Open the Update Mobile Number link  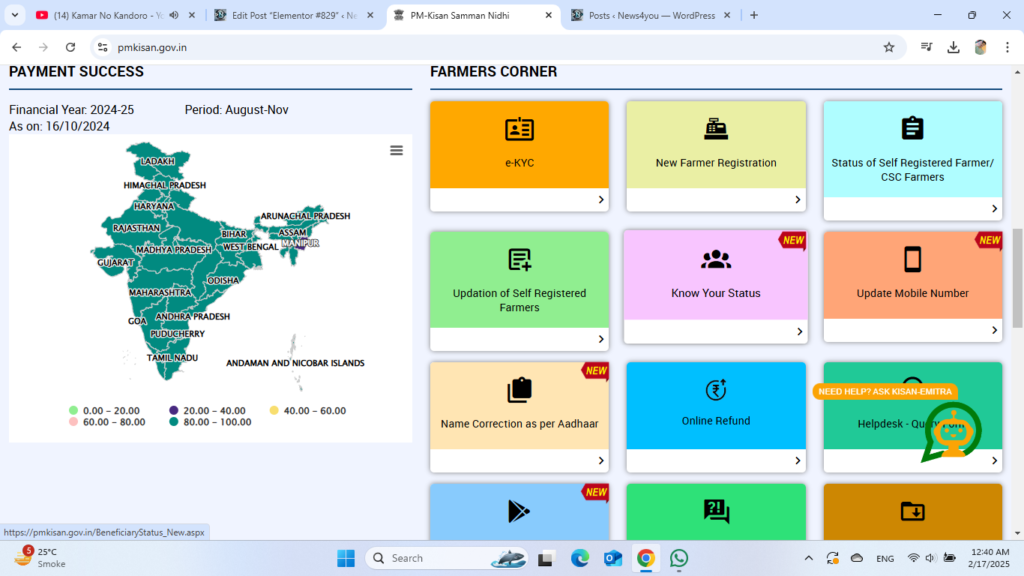(912, 293)
